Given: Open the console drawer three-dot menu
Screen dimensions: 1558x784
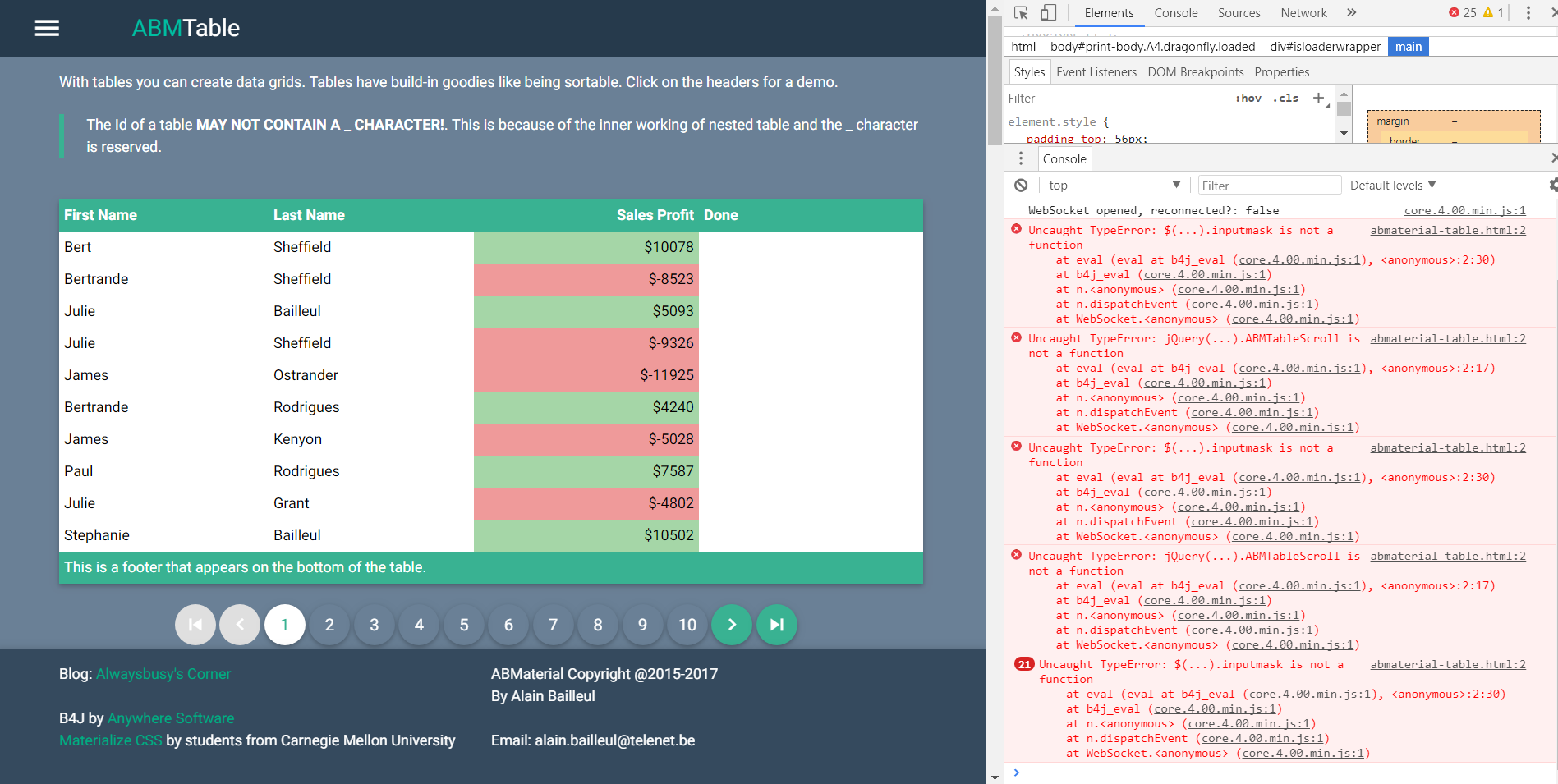Looking at the screenshot, I should tap(1021, 158).
